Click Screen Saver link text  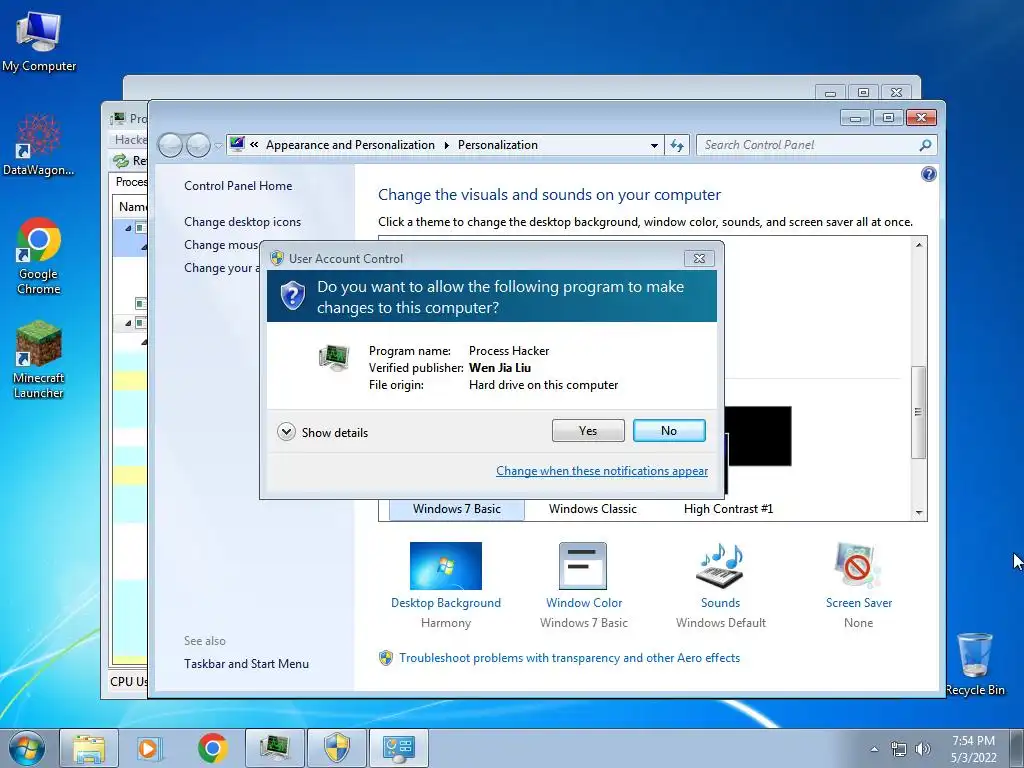pyautogui.click(x=859, y=603)
